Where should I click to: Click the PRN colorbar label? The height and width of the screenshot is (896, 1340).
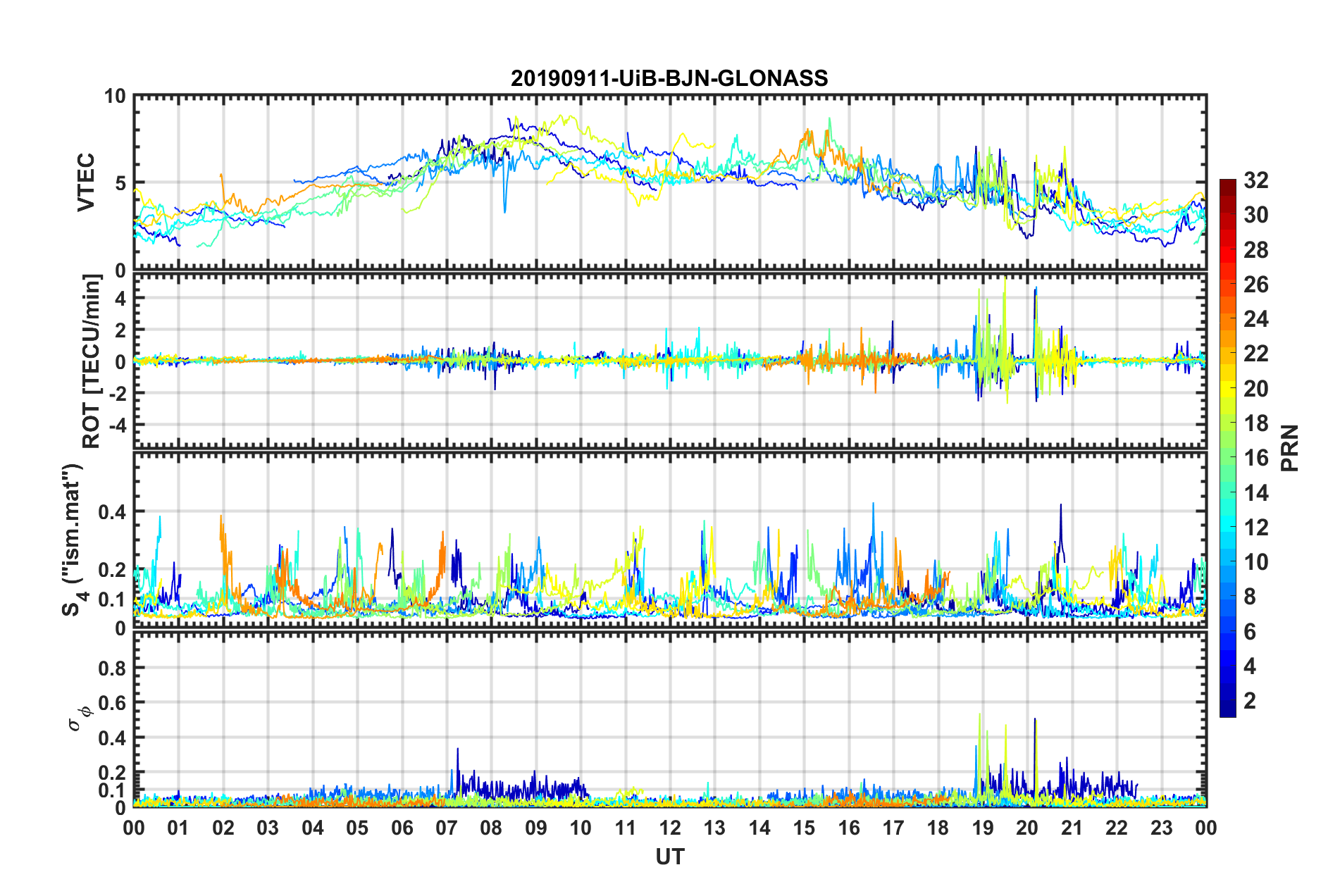[x=1290, y=448]
